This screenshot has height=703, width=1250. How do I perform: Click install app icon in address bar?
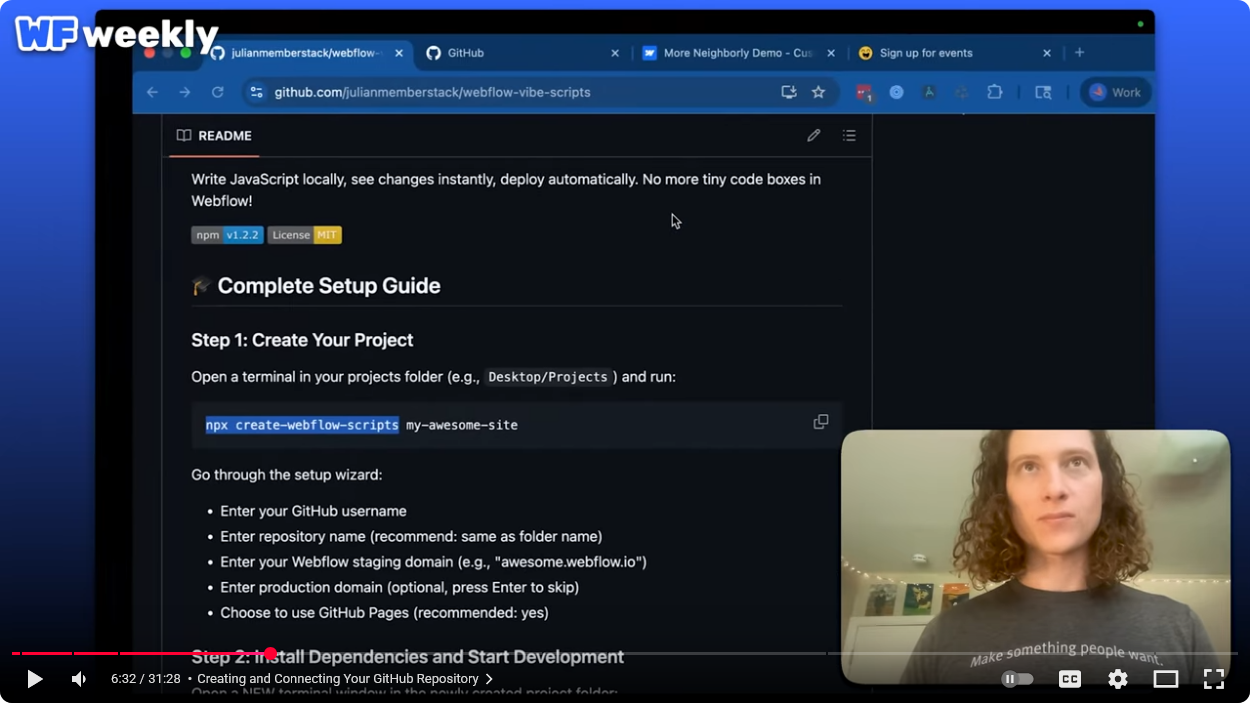[789, 92]
